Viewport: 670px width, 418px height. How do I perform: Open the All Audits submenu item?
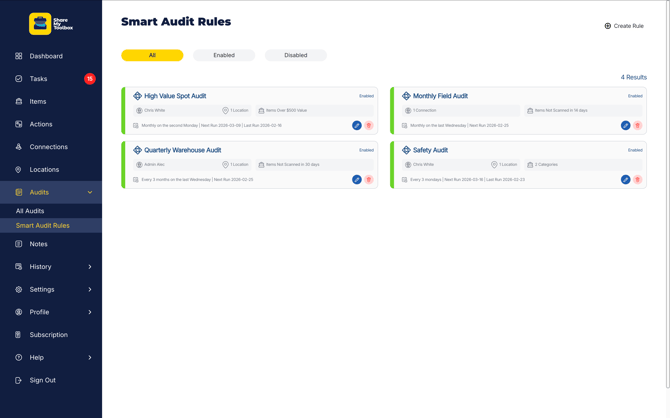click(30, 211)
